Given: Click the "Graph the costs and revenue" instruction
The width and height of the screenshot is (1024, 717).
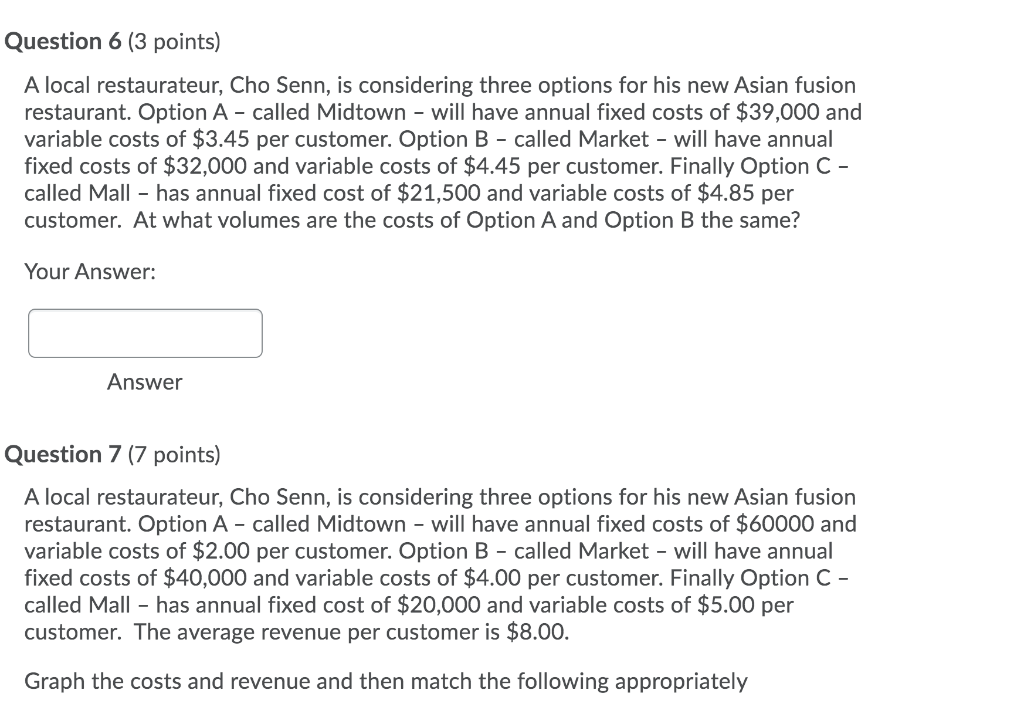Looking at the screenshot, I should click(385, 682).
